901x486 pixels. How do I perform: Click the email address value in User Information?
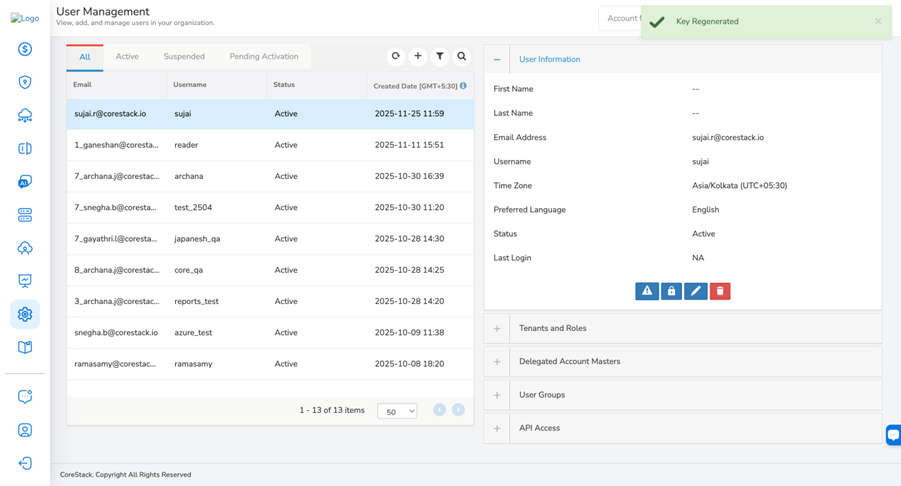728,137
